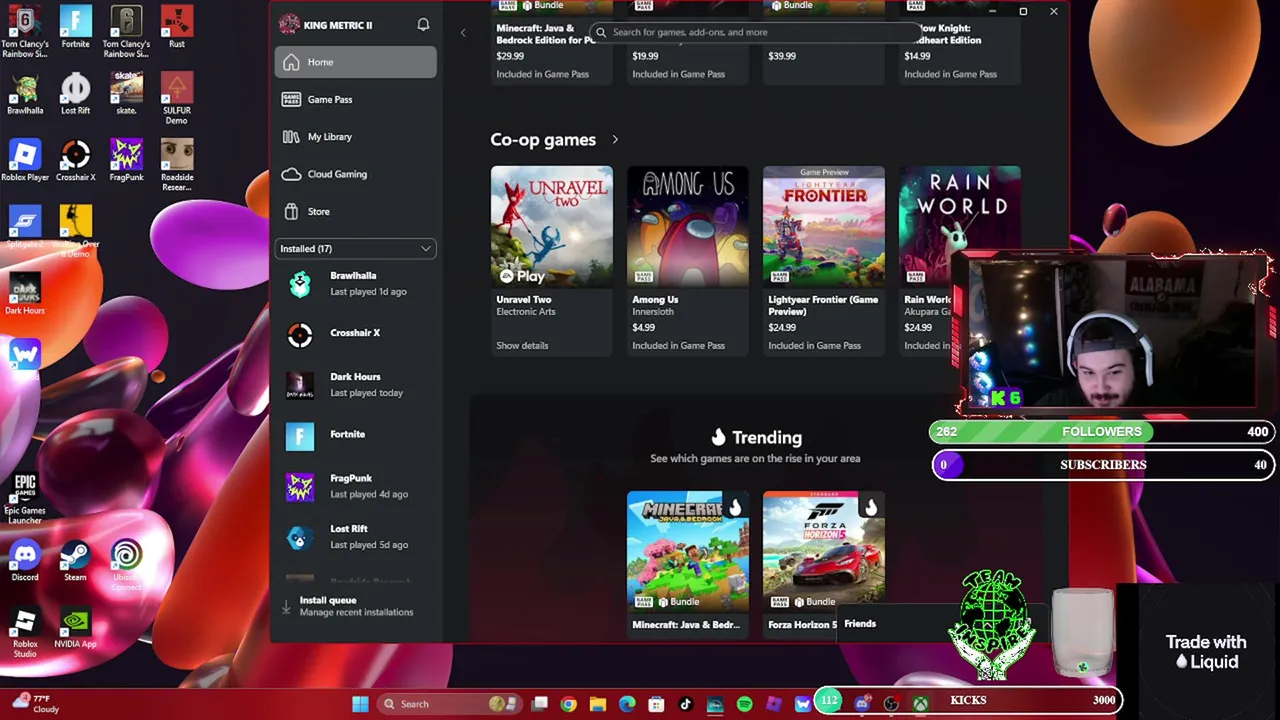
Task: Click the $4.99 price under Among Us
Action: coord(643,328)
